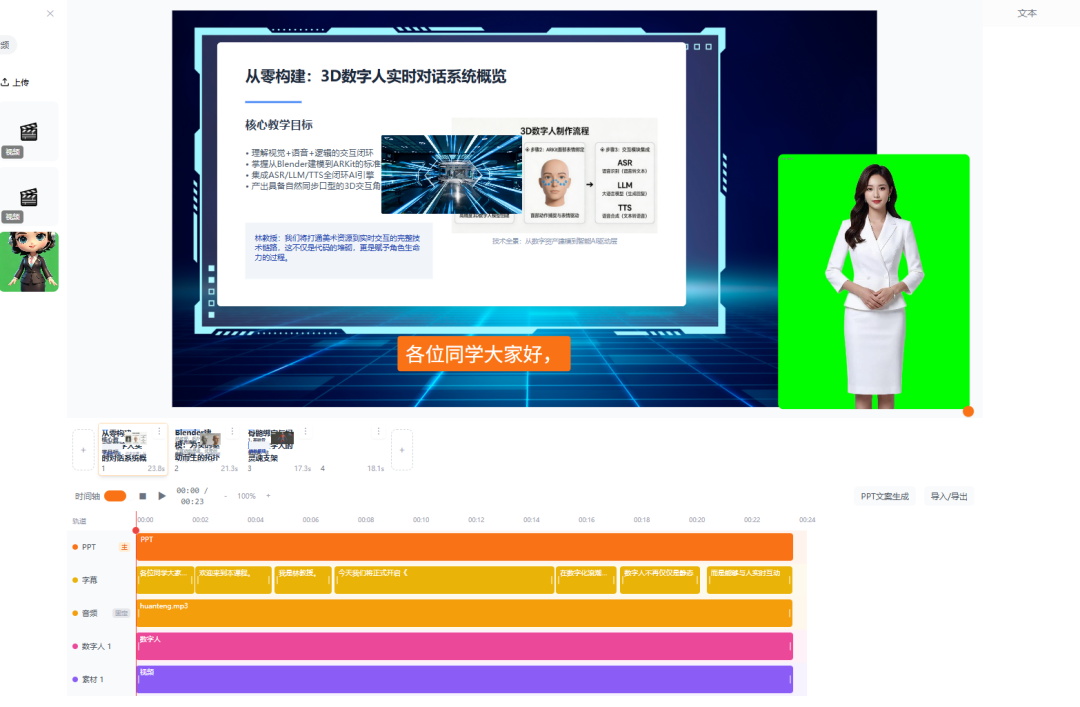This screenshot has height=707, width=1080.
Task: Click the red playhead marker at 00:00
Action: [136, 531]
